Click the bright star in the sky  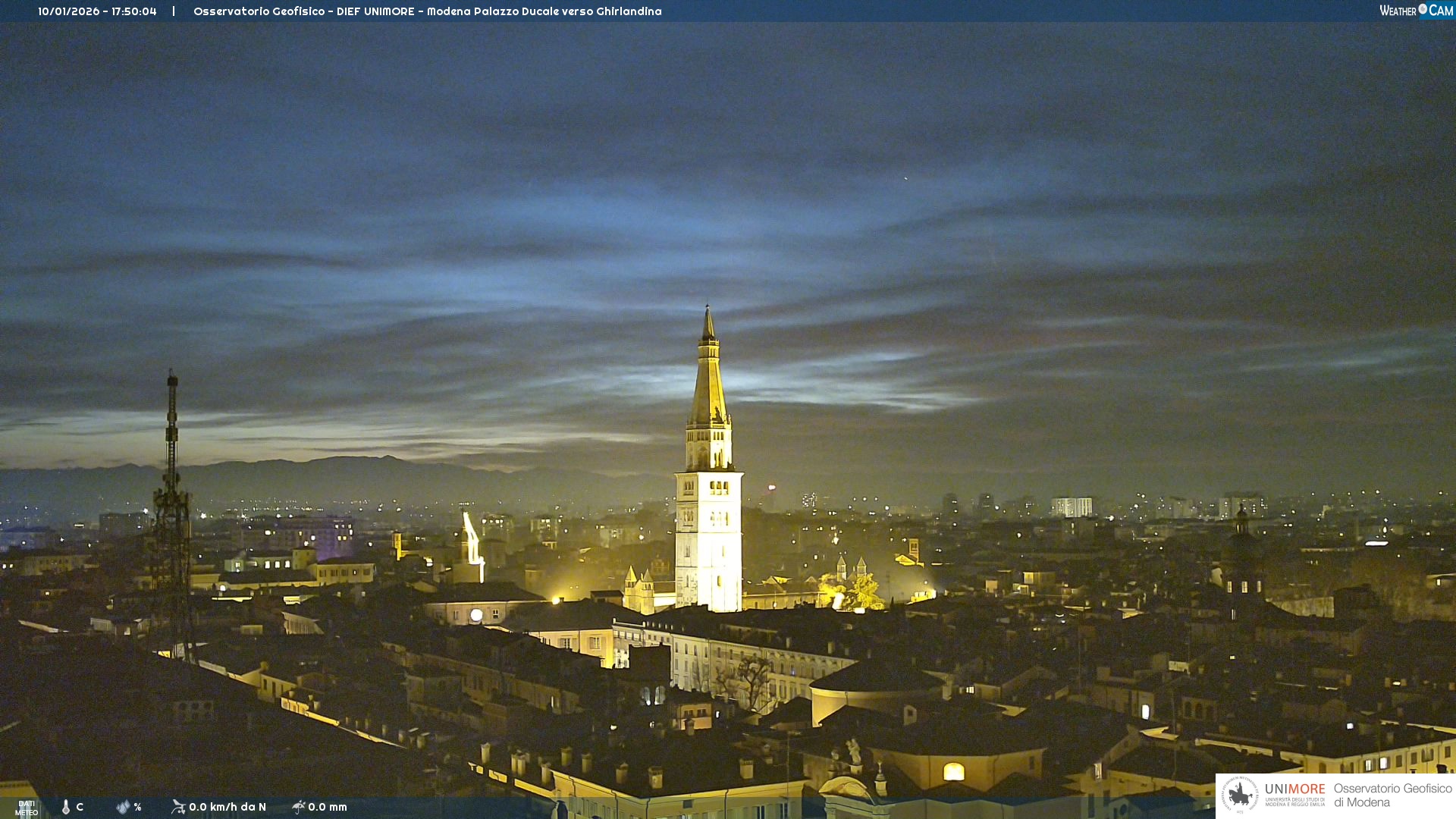point(905,178)
